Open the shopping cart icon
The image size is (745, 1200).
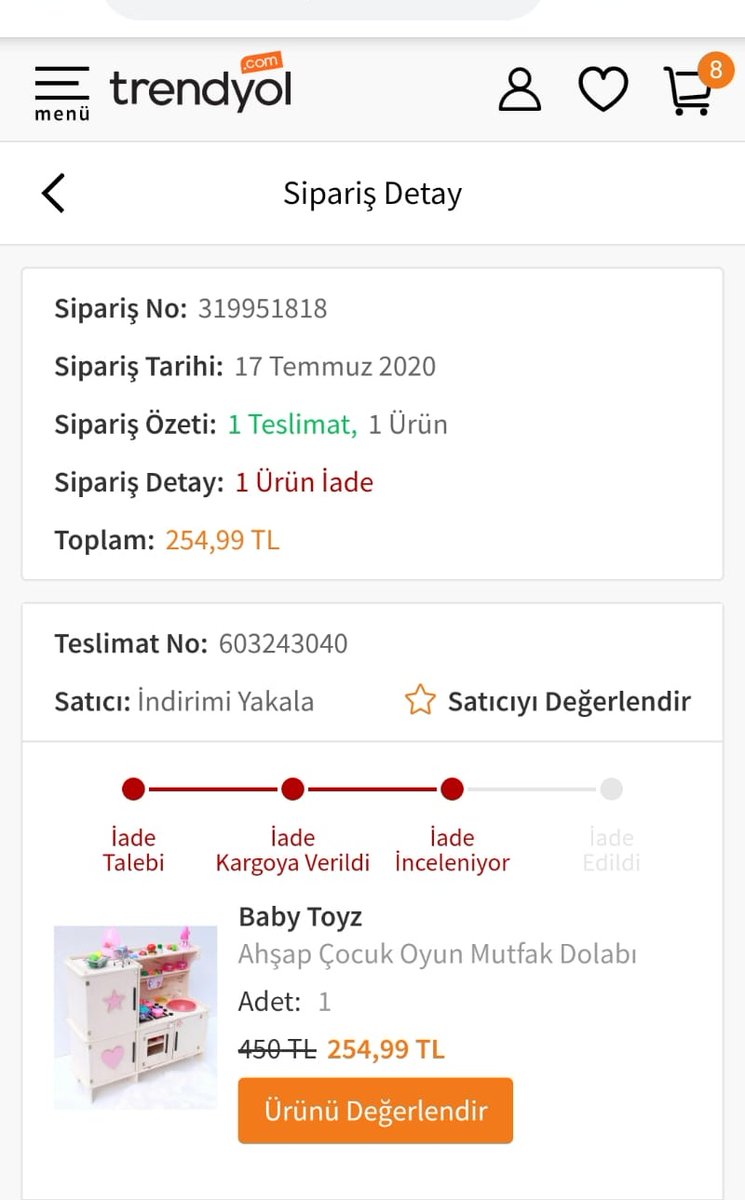pyautogui.click(x=688, y=91)
